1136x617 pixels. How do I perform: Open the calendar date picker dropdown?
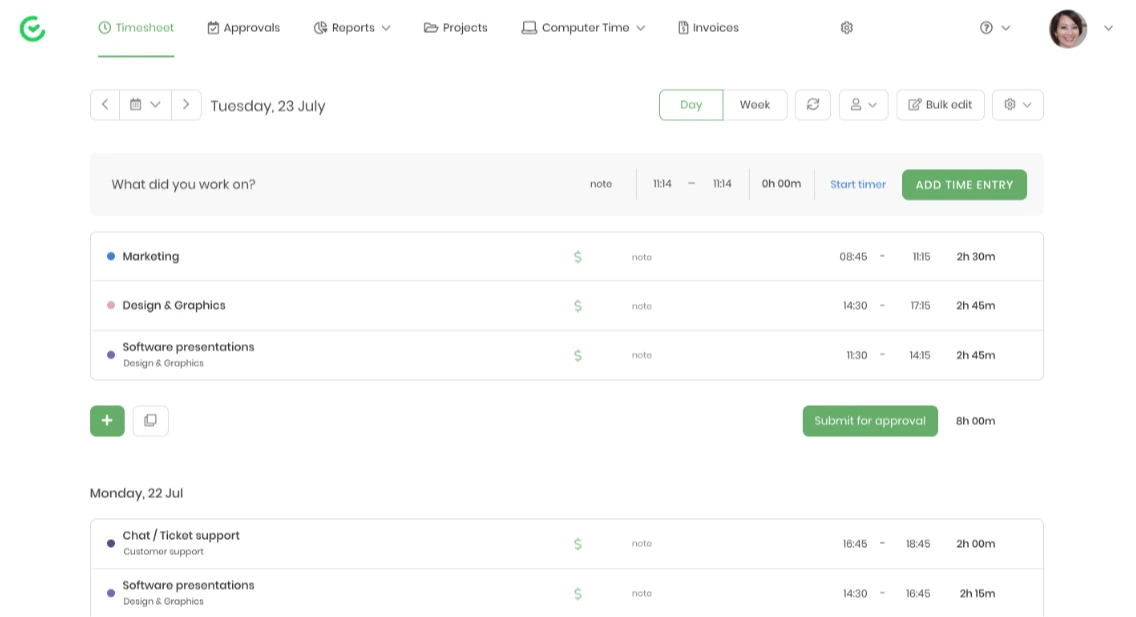[145, 105]
